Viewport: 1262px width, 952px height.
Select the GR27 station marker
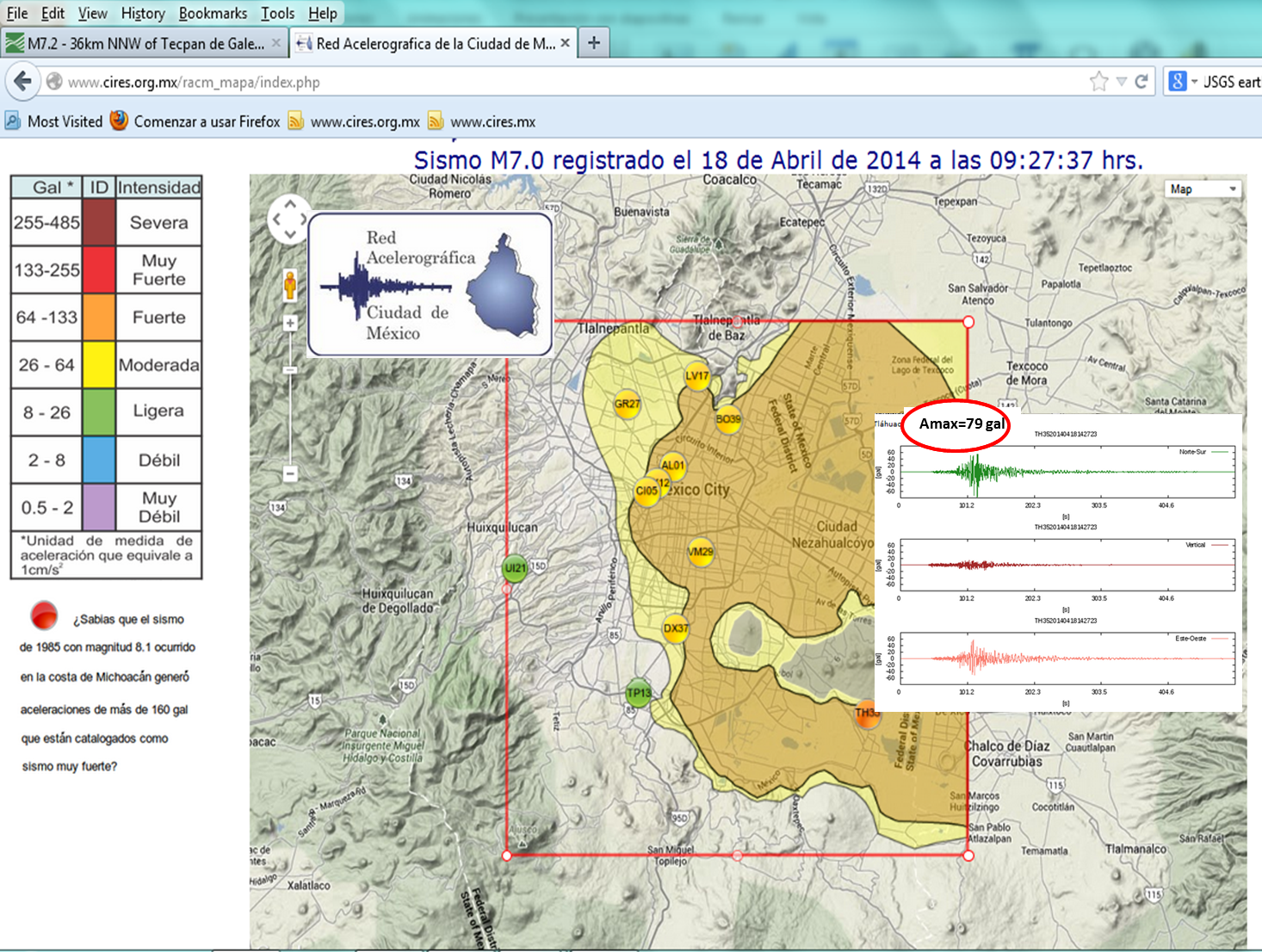(627, 404)
